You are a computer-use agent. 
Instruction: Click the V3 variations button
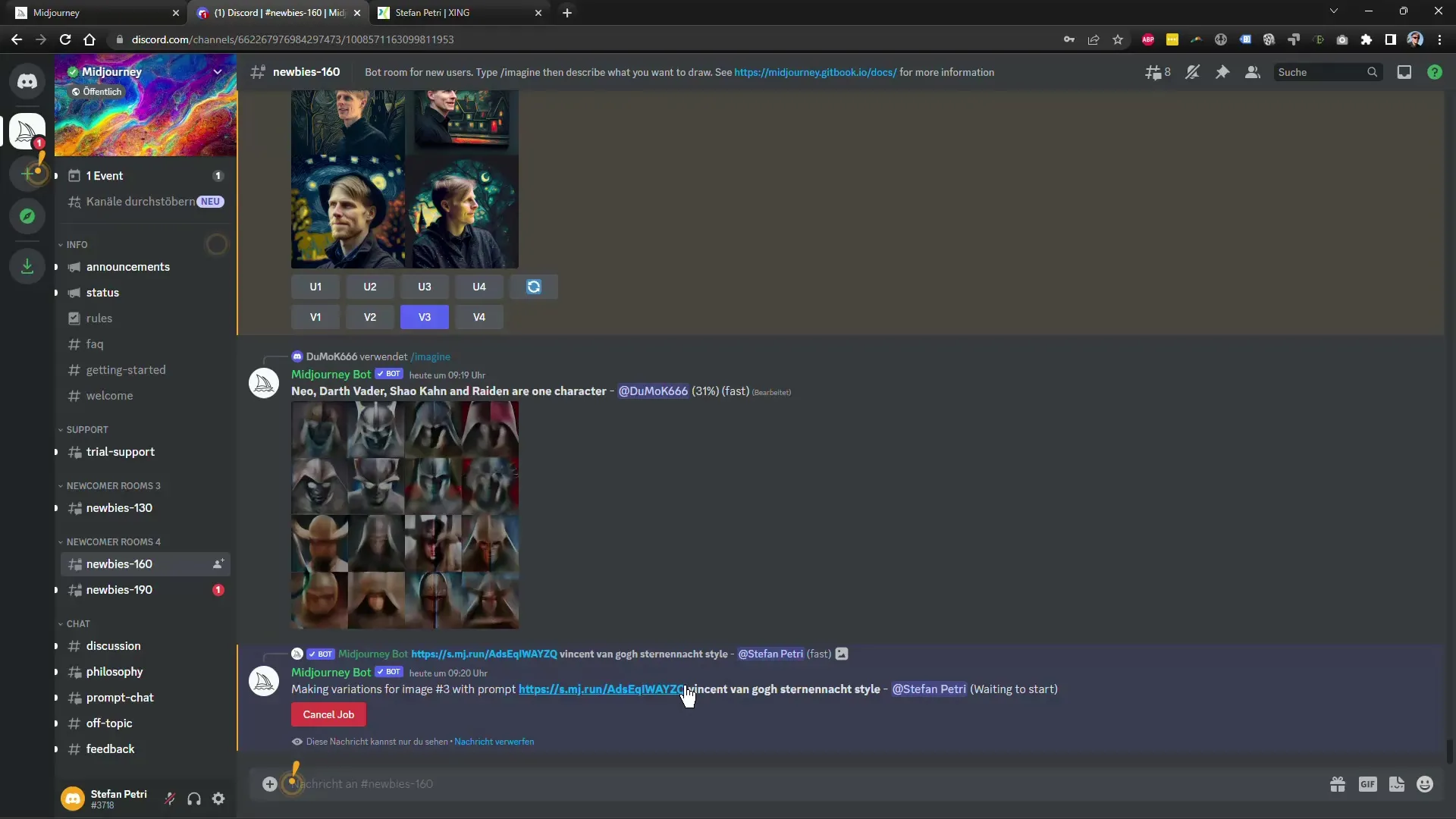coord(425,317)
